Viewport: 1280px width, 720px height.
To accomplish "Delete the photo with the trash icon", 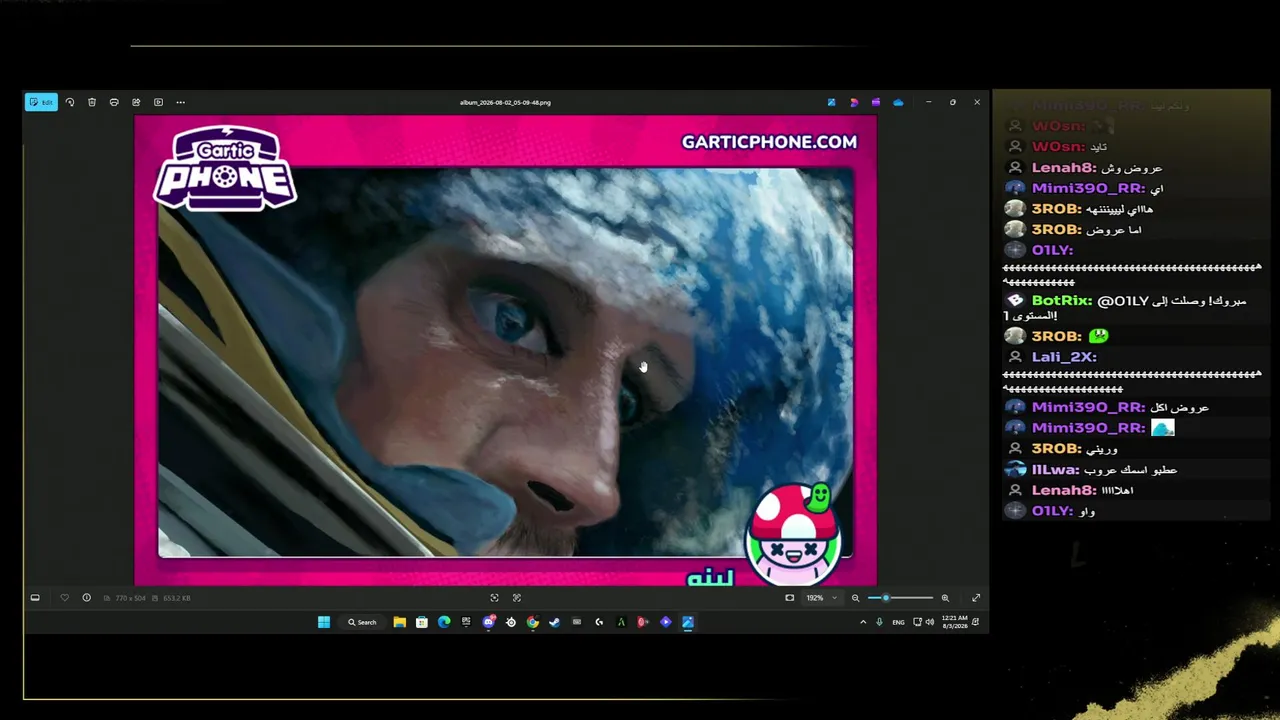I will 92,102.
